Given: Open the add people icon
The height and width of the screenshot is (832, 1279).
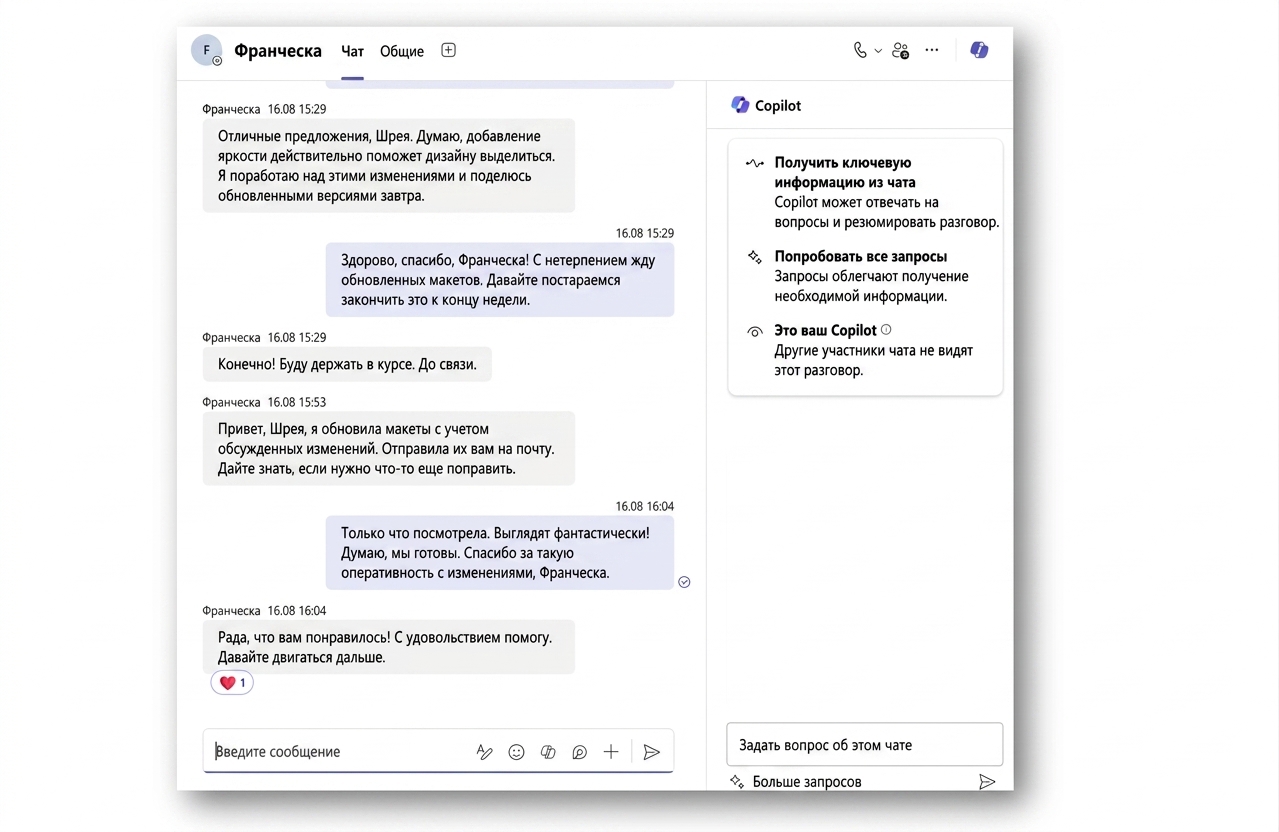Looking at the screenshot, I should (901, 50).
